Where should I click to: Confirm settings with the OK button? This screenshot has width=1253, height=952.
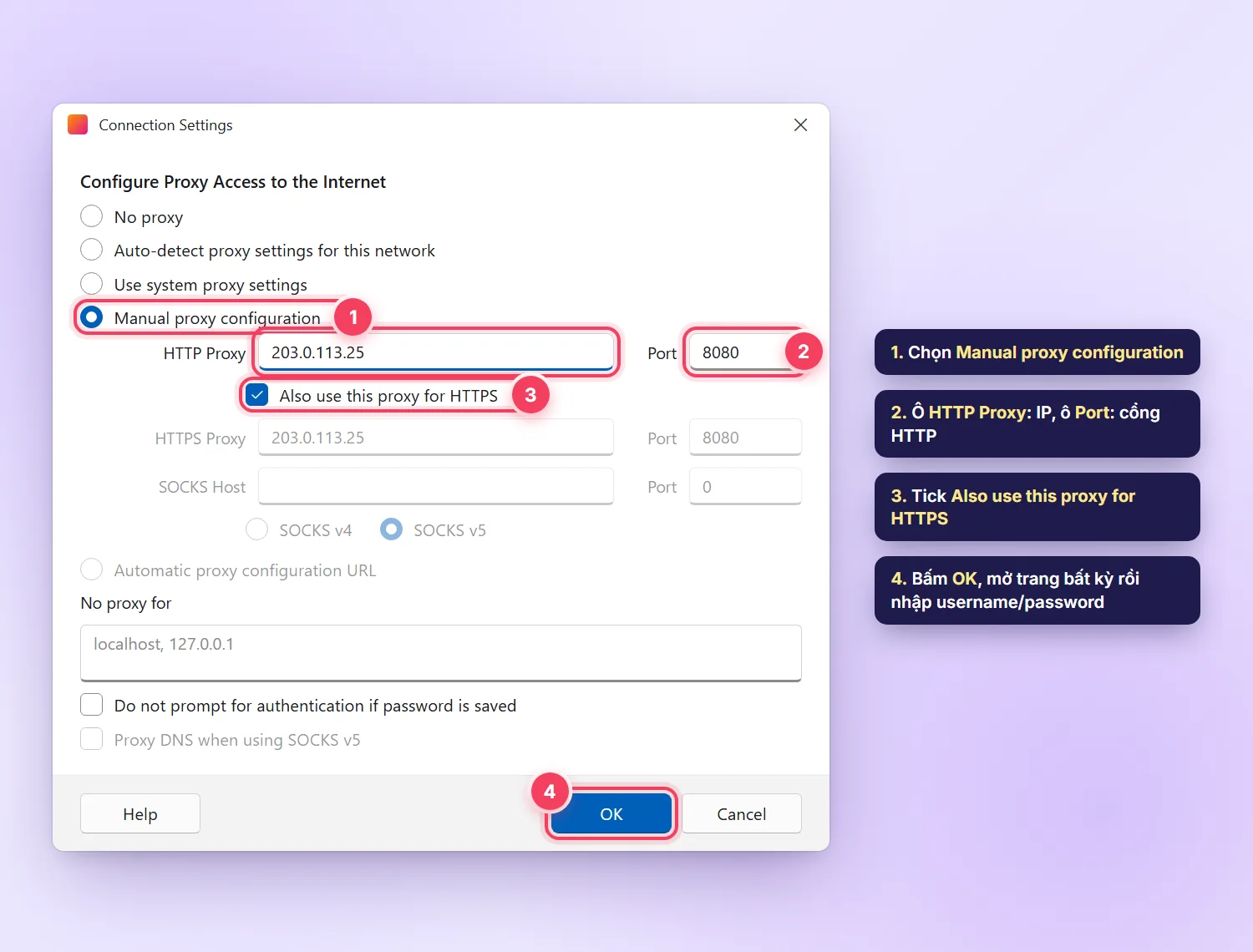coord(611,813)
